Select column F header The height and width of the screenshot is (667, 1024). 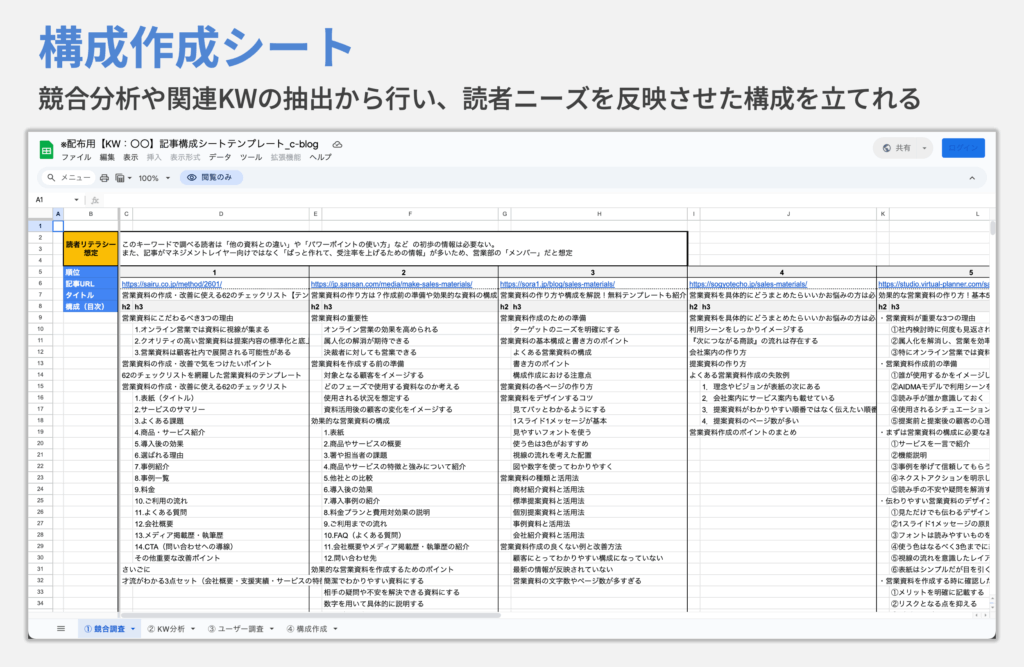coord(410,214)
